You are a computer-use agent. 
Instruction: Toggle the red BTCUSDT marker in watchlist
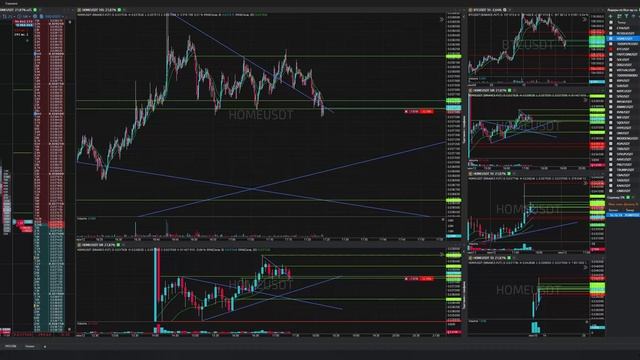coord(611,49)
